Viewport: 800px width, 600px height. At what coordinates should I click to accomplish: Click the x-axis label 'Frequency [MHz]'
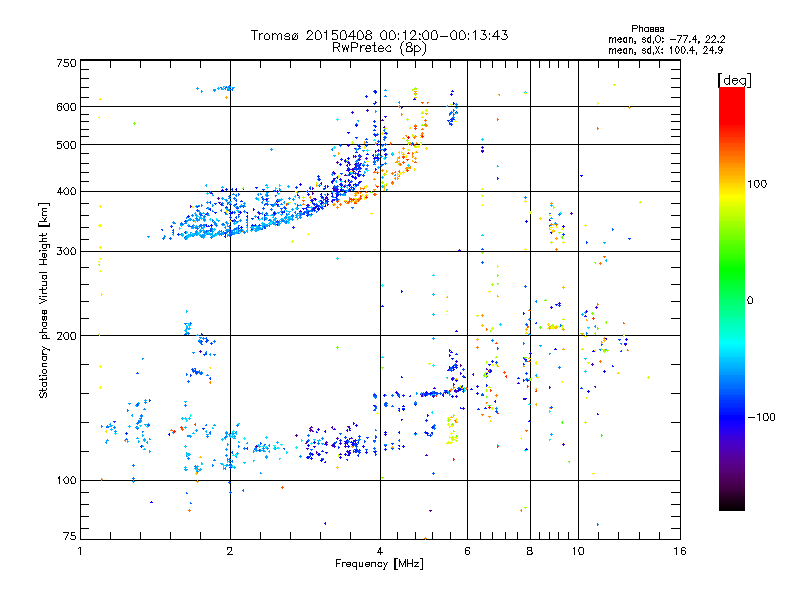tap(379, 564)
